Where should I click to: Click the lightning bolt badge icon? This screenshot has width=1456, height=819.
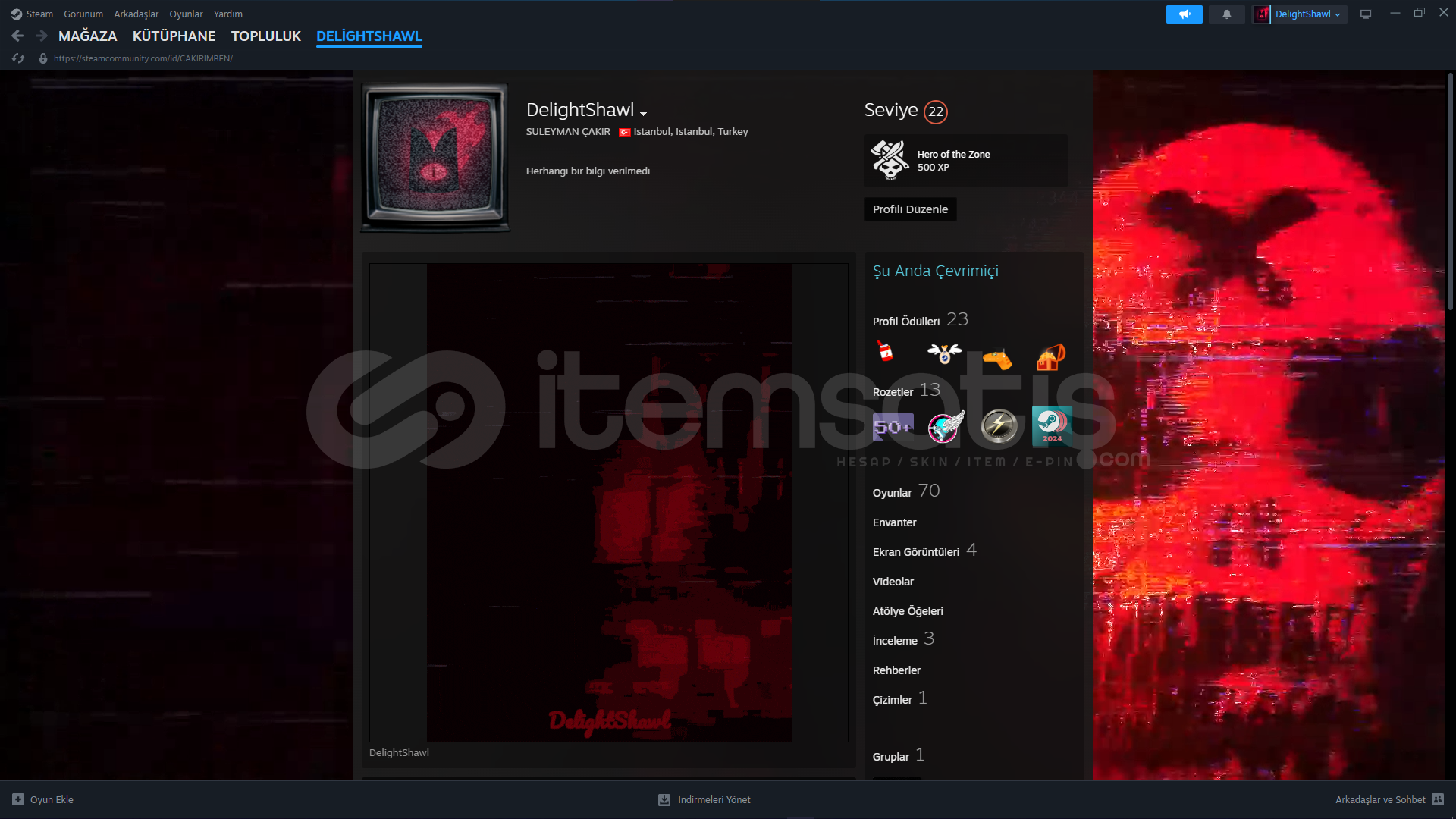pos(999,426)
